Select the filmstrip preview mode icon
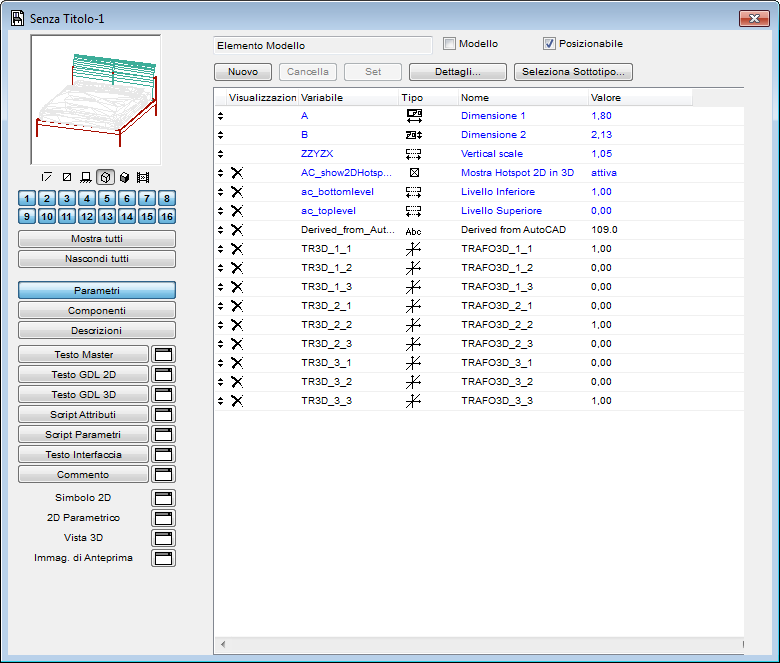Screen dimensions: 780x663 [143, 177]
